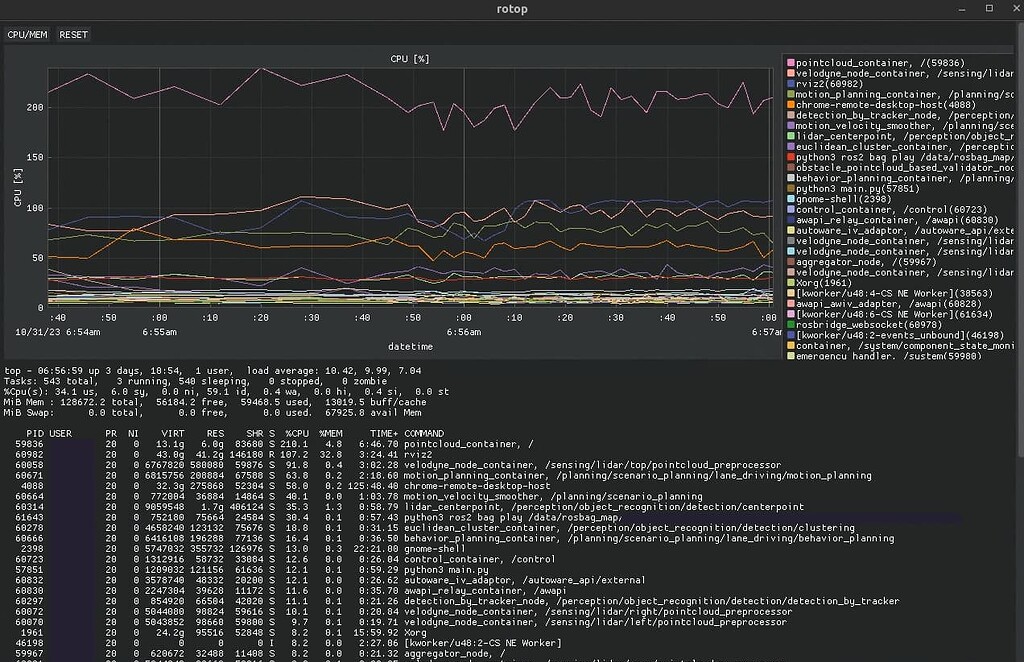This screenshot has width=1024, height=662.
Task: Click the pointcloud_container legend color marker
Action: pos(789,60)
